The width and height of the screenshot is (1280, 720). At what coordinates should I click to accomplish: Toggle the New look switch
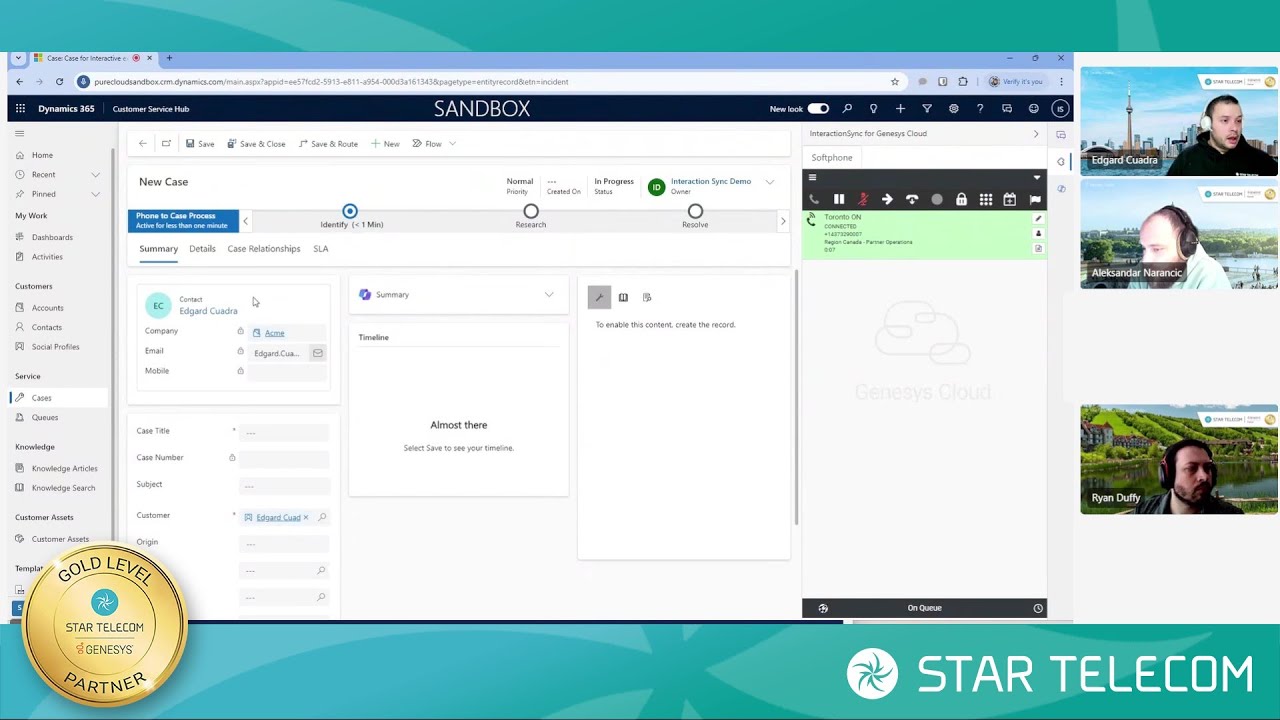pyautogui.click(x=818, y=108)
